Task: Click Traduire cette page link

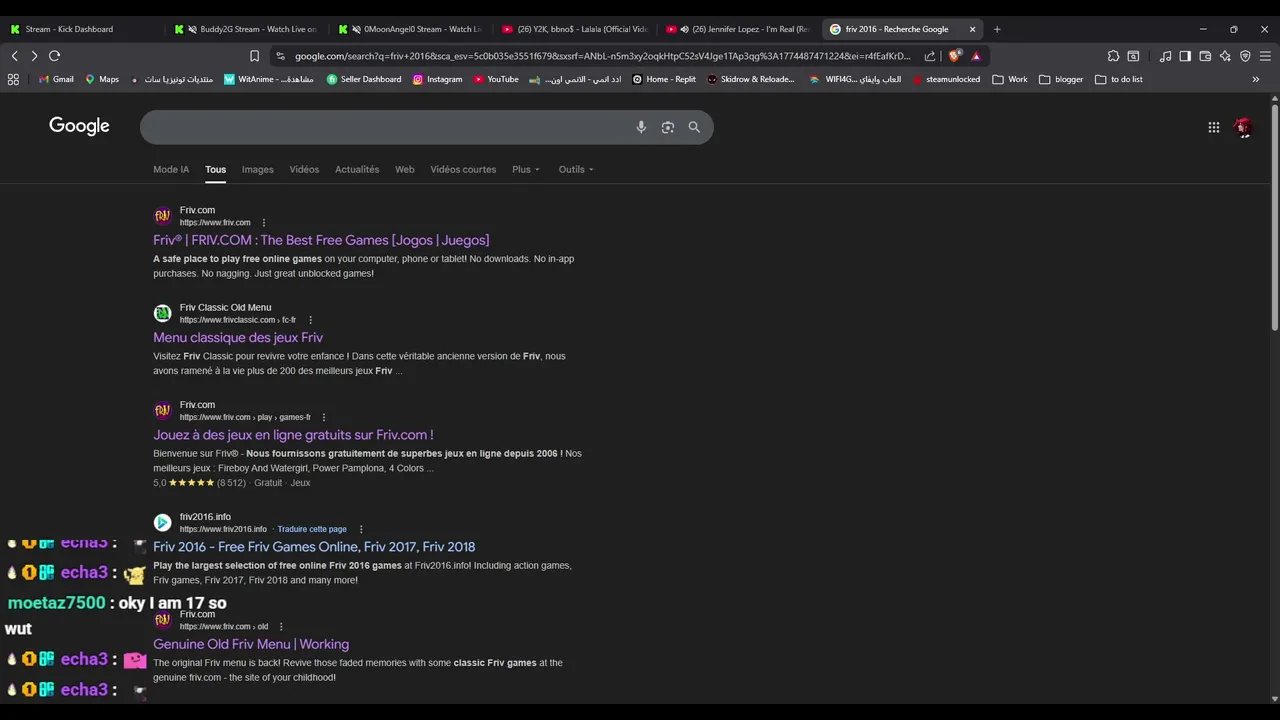Action: coord(312,529)
